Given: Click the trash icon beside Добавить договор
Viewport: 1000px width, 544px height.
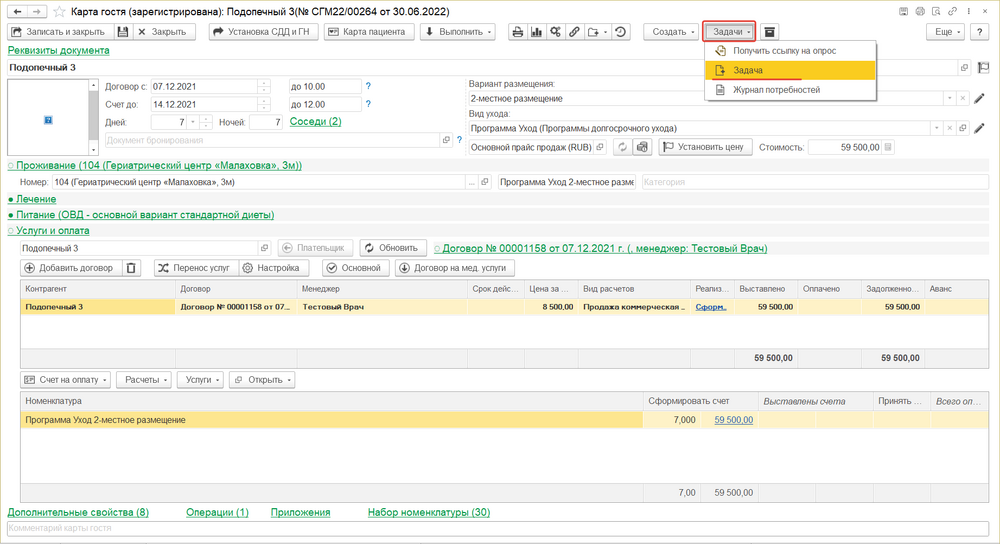Looking at the screenshot, I should [132, 268].
